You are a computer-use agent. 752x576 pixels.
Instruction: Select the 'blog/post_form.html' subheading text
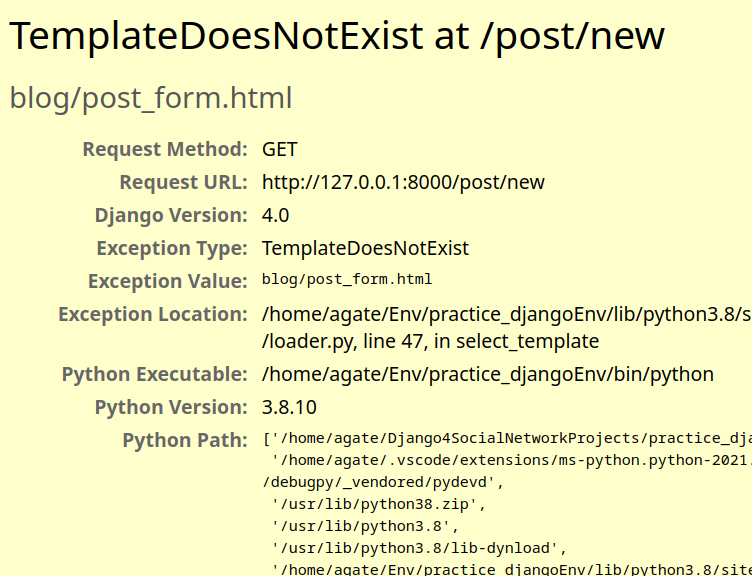pyautogui.click(x=151, y=98)
